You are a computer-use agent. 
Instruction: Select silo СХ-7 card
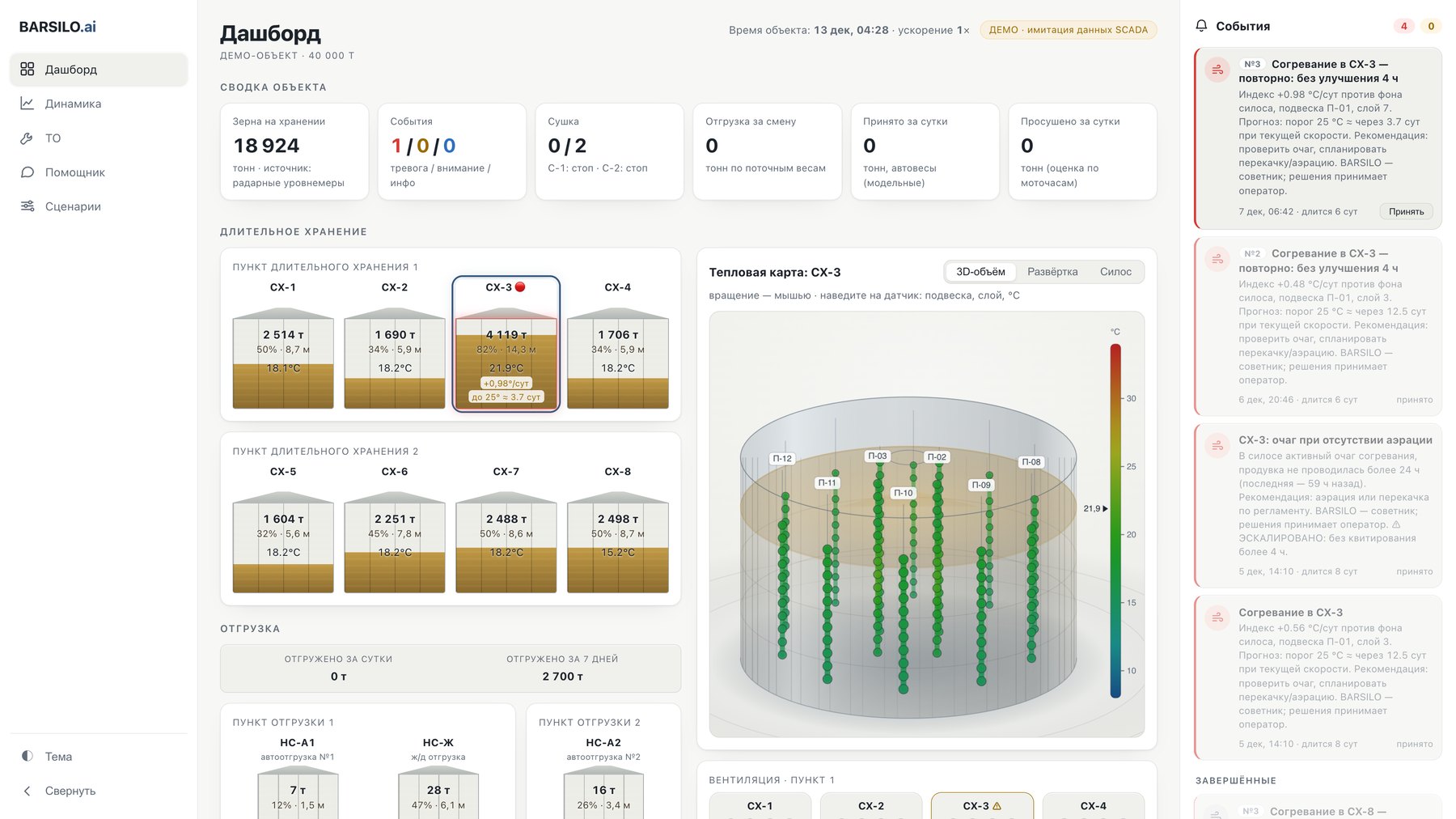pos(506,528)
